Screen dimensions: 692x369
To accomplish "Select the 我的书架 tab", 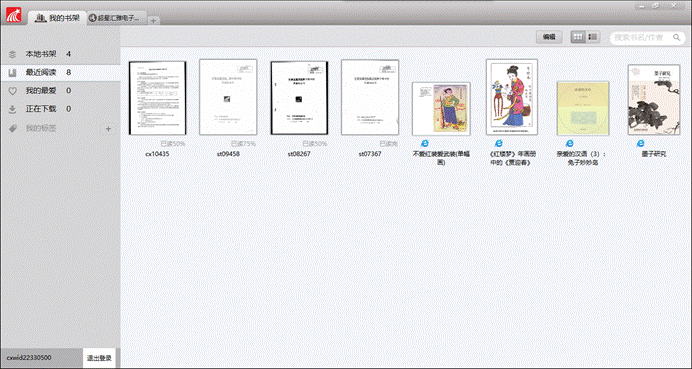I will [x=57, y=18].
